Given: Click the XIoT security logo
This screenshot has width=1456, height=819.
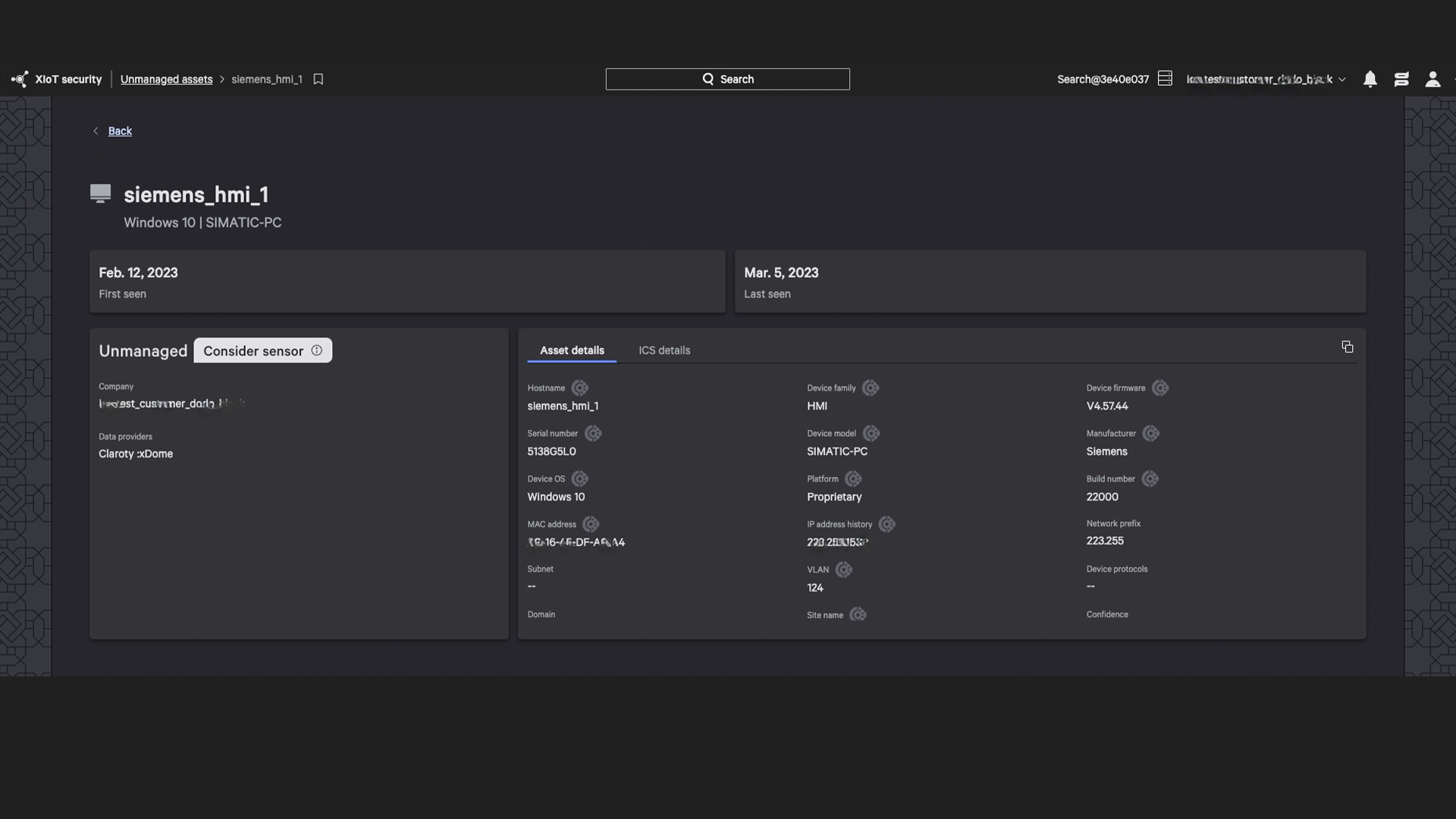Looking at the screenshot, I should pos(20,79).
